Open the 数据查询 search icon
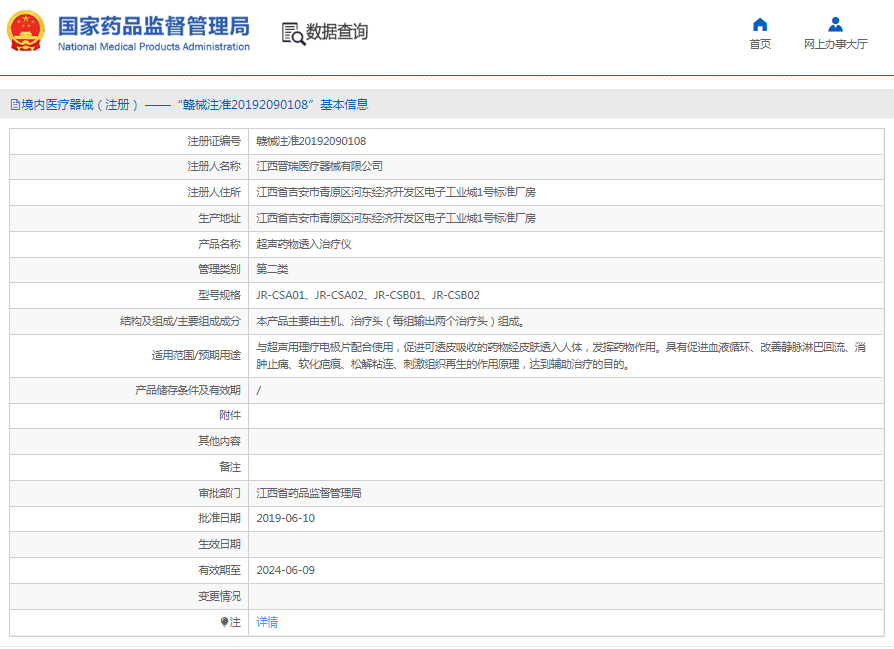Image resolution: width=894 pixels, height=649 pixels. point(293,34)
